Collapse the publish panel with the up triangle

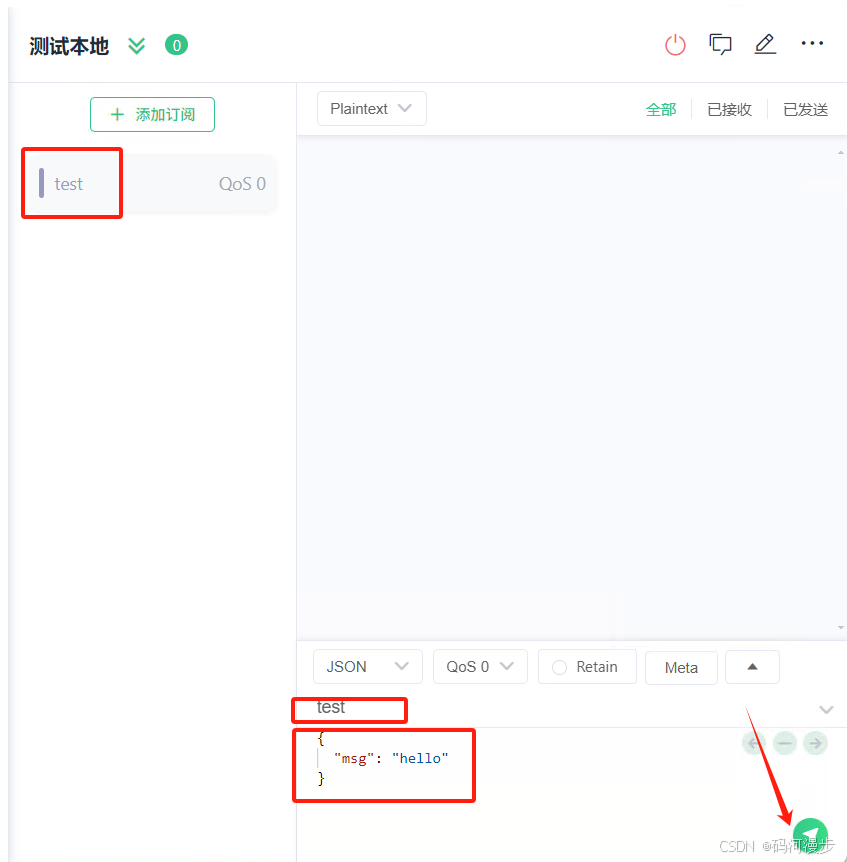click(x=752, y=667)
